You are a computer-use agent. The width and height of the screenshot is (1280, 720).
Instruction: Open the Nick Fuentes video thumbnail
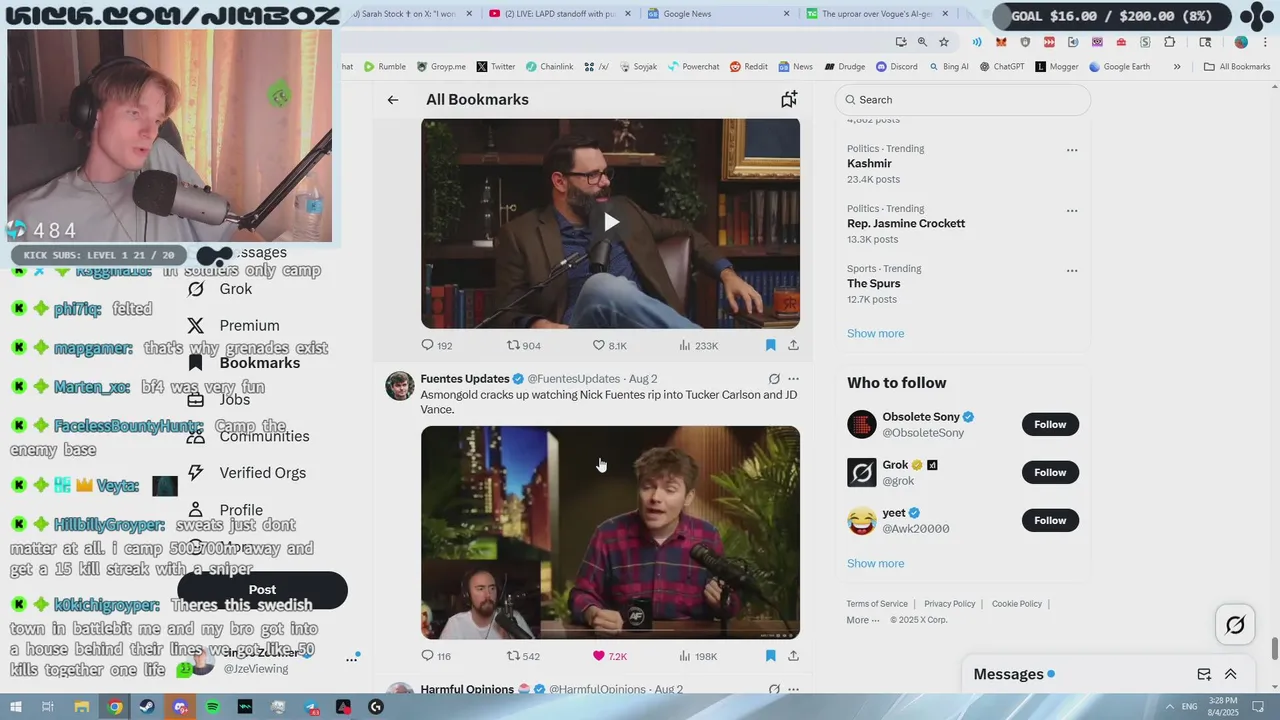pyautogui.click(x=610, y=532)
